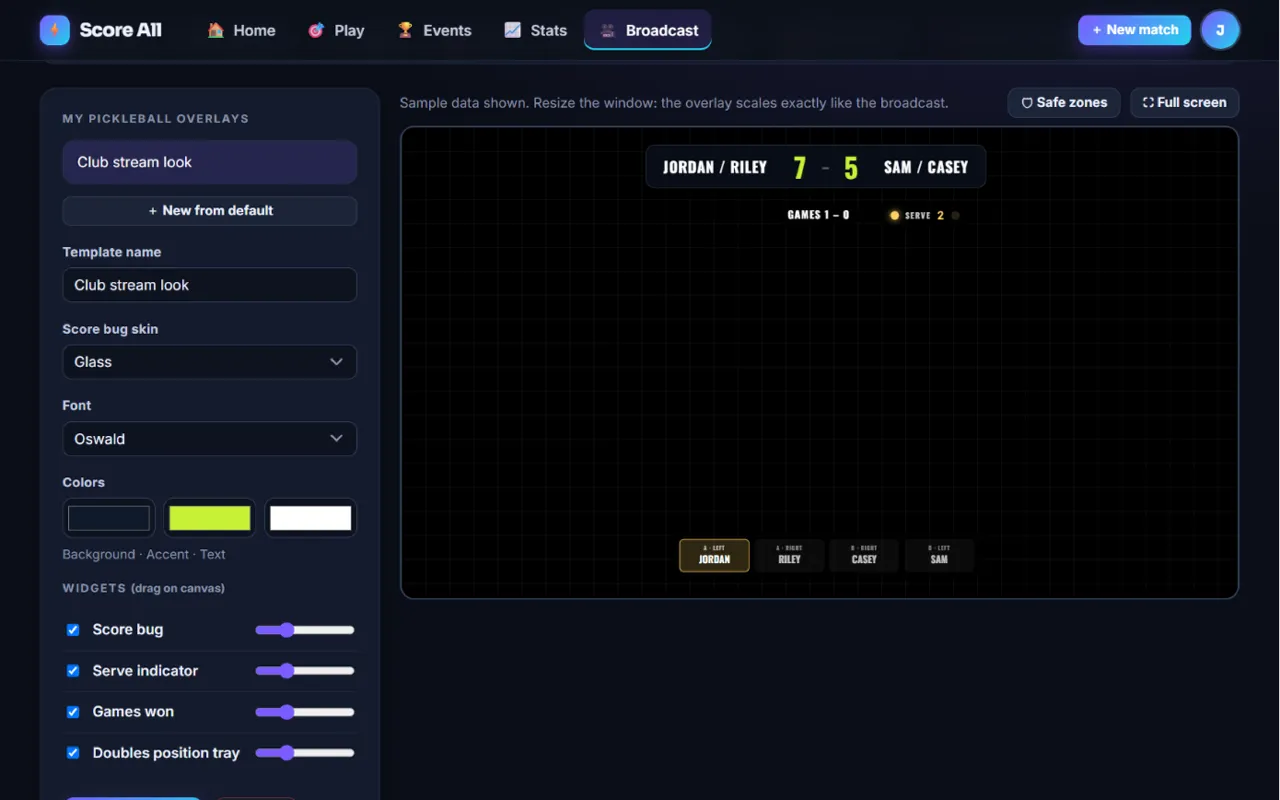Select the Broadcast tab

tap(648, 30)
